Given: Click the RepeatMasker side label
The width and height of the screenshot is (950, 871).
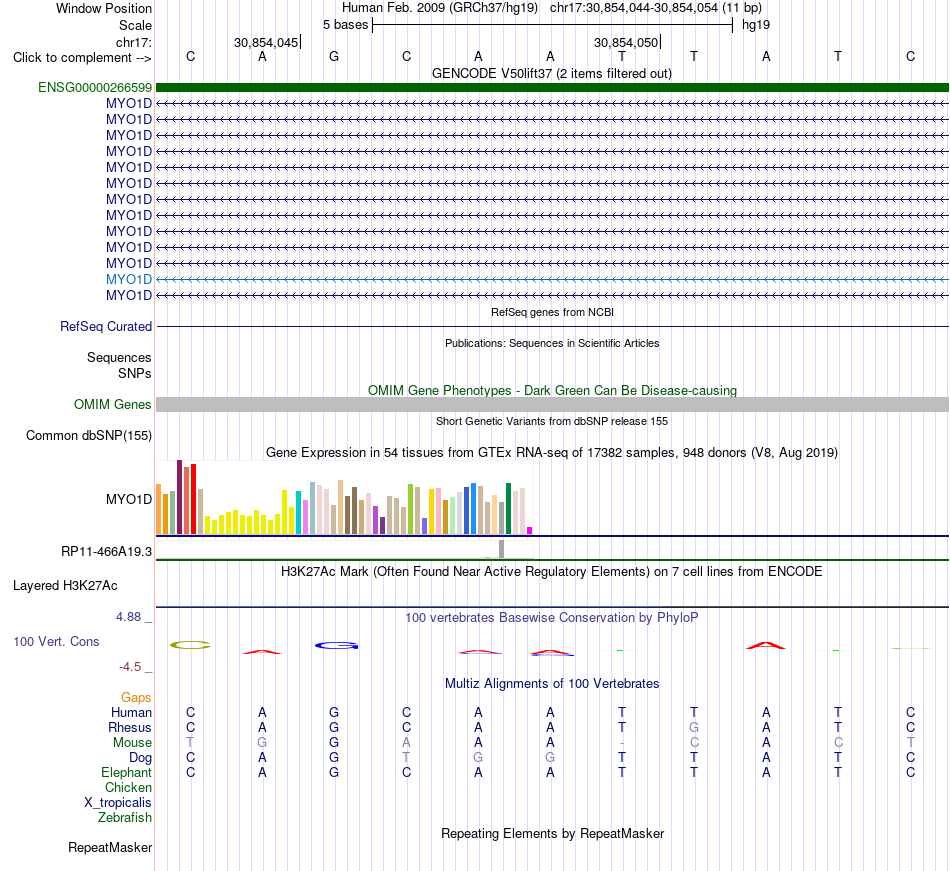Looking at the screenshot, I should 110,848.
